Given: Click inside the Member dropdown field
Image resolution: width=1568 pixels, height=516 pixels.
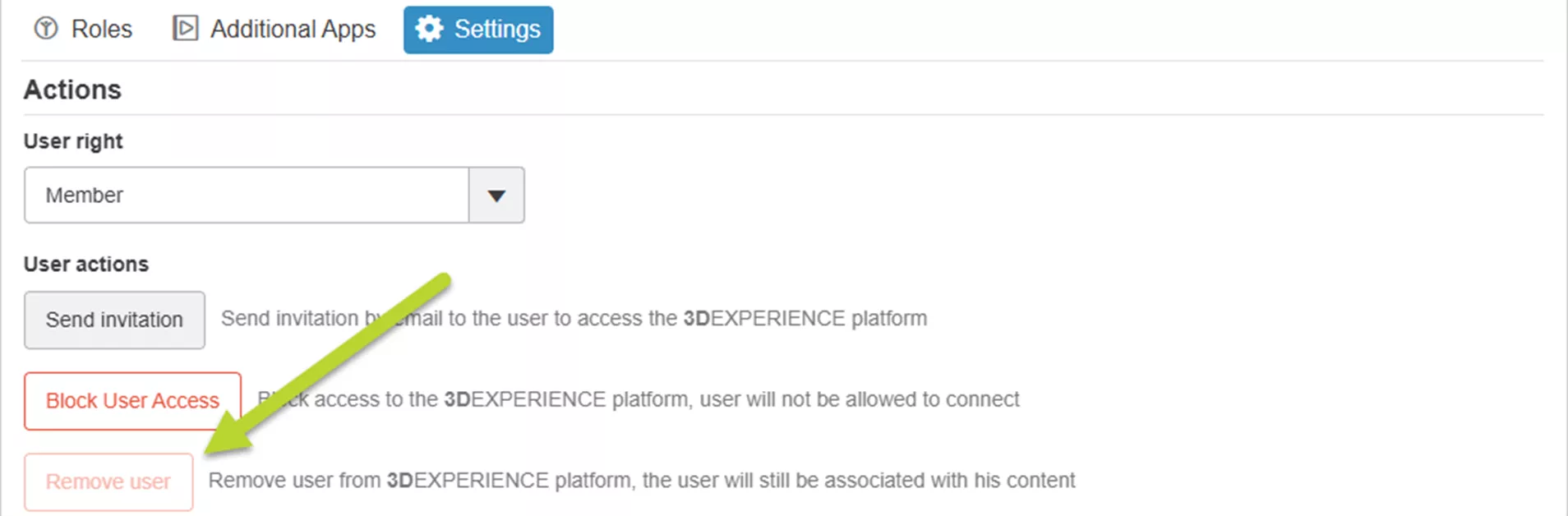Looking at the screenshot, I should (x=247, y=196).
